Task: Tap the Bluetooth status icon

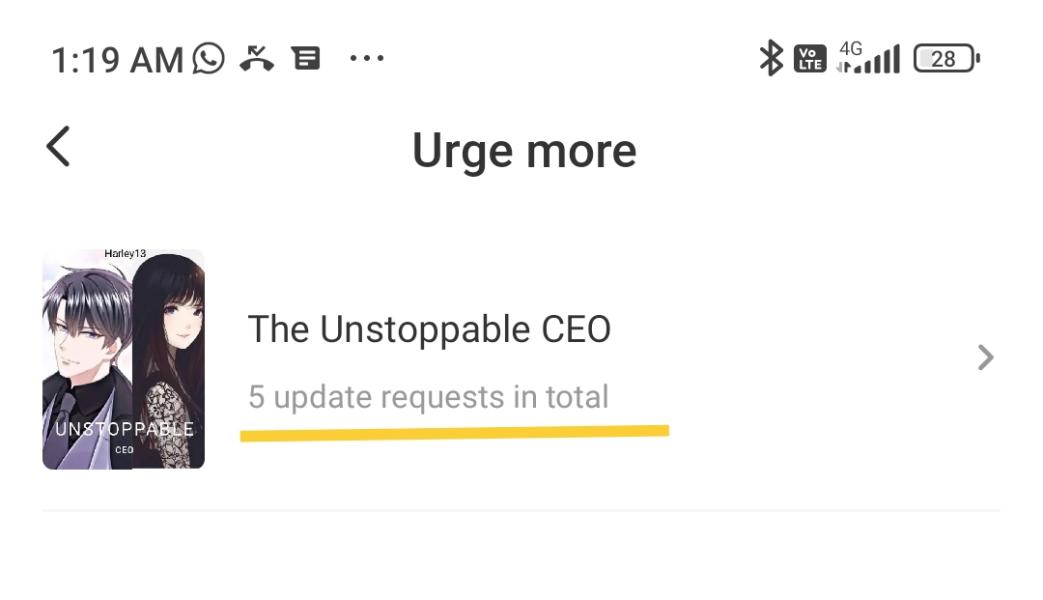Action: click(x=771, y=58)
